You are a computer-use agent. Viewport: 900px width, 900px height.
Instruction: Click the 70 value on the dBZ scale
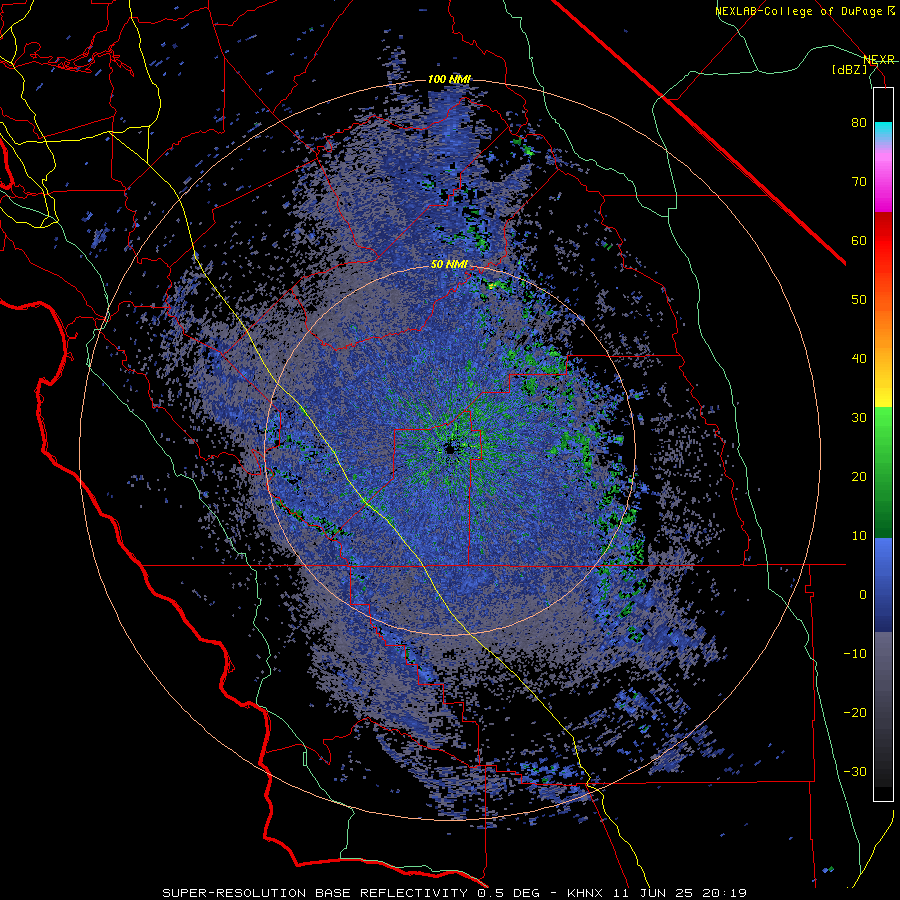tap(859, 182)
